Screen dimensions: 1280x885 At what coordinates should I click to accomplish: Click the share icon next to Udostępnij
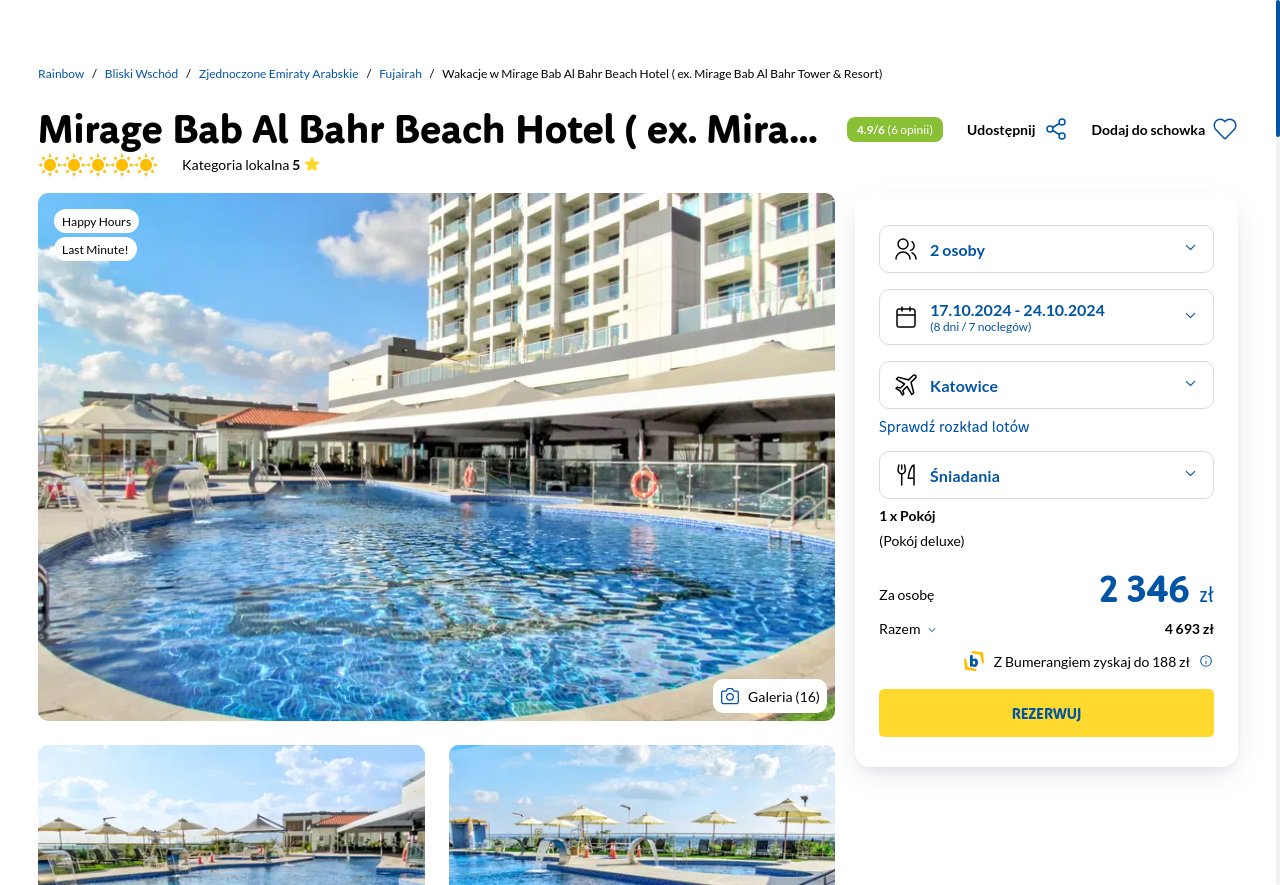(x=1056, y=129)
